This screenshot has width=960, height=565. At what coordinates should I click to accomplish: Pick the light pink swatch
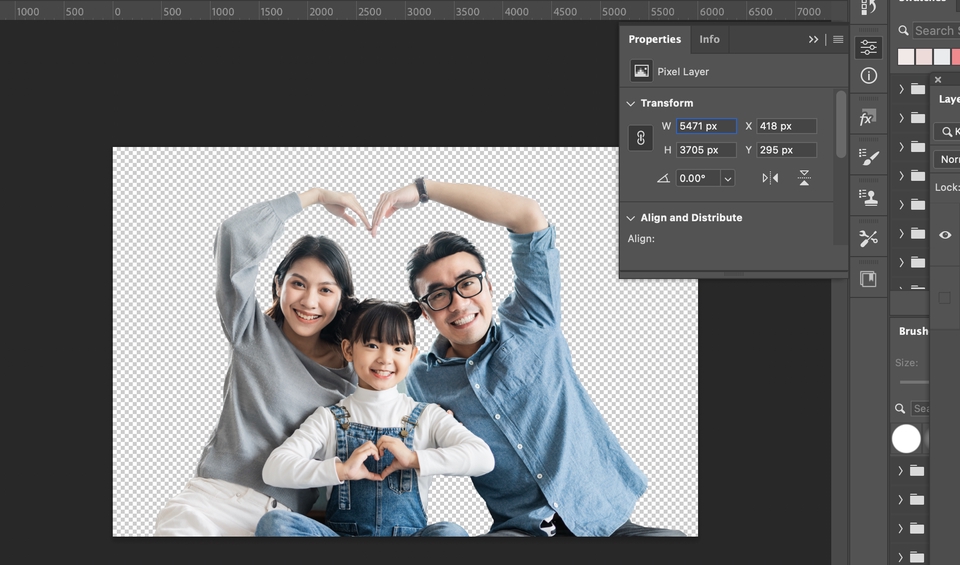[924, 57]
